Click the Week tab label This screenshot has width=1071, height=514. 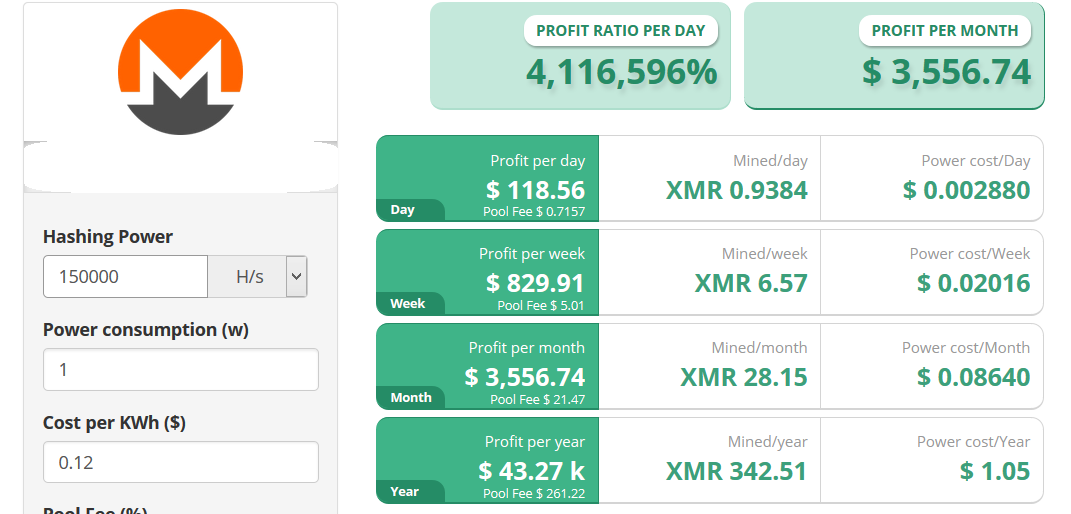tap(408, 304)
